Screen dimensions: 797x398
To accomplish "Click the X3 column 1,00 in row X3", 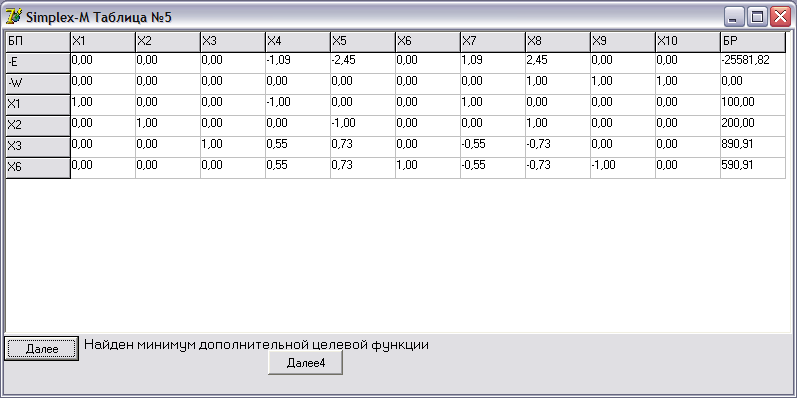I will tap(233, 147).
